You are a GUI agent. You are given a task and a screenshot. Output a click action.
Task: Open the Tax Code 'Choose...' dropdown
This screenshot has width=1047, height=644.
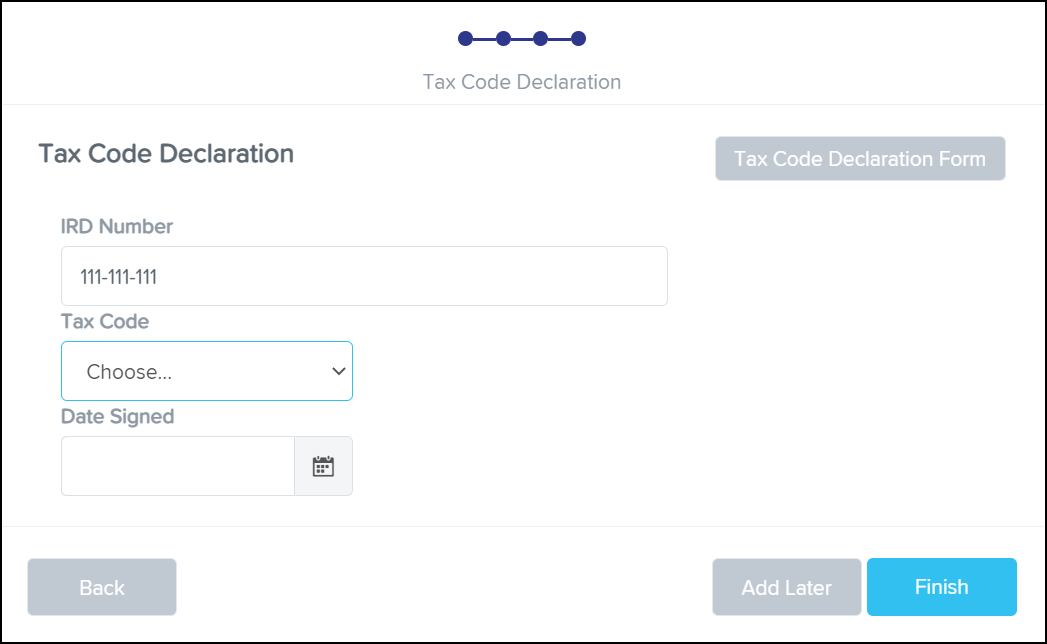click(207, 371)
